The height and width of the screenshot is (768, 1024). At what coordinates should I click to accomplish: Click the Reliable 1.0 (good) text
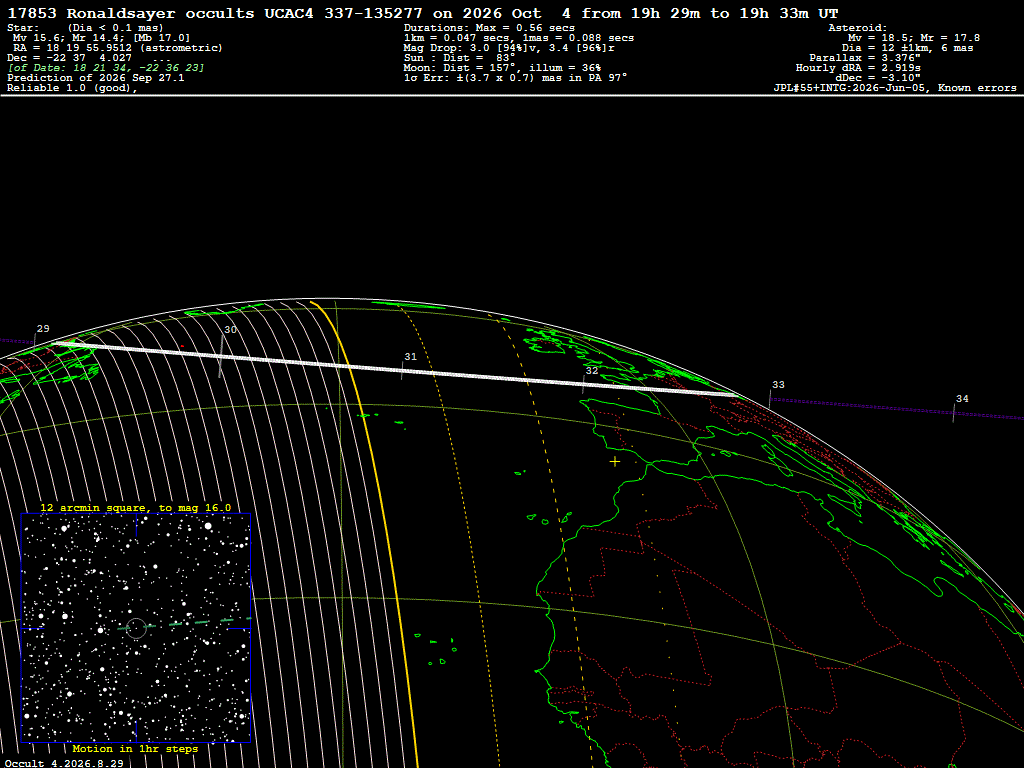[x=72, y=88]
